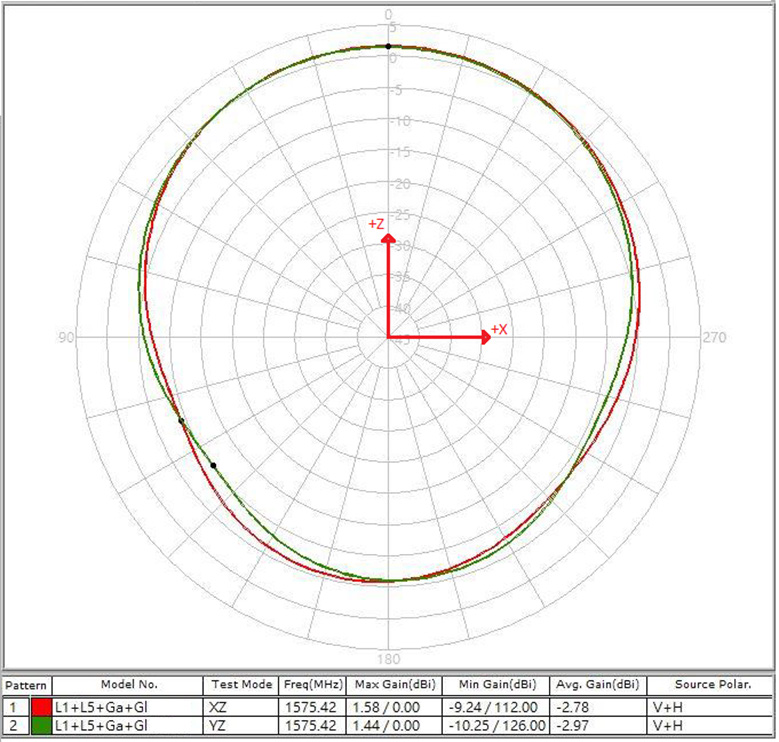Viewport: 779px width, 742px height.
Task: Click the min gain value -10.25 / 126.00
Action: (x=496, y=724)
